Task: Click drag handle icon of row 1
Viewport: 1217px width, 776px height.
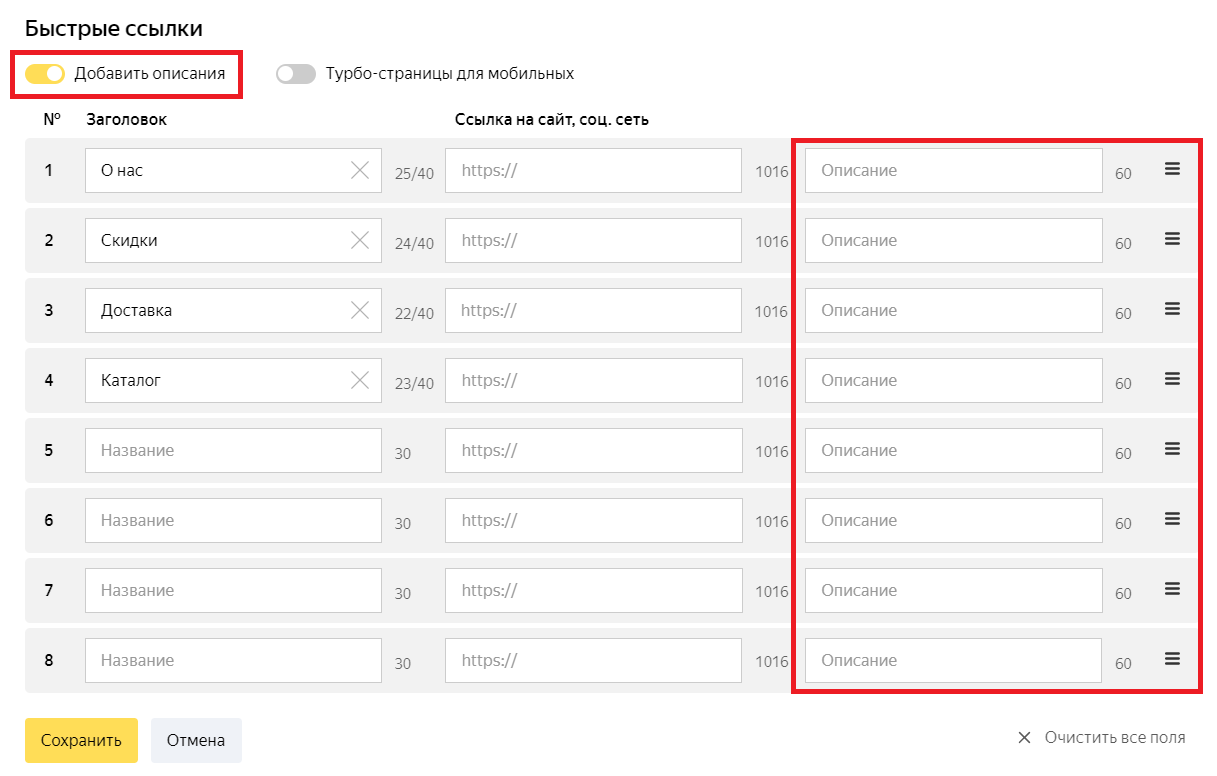Action: [1172, 169]
